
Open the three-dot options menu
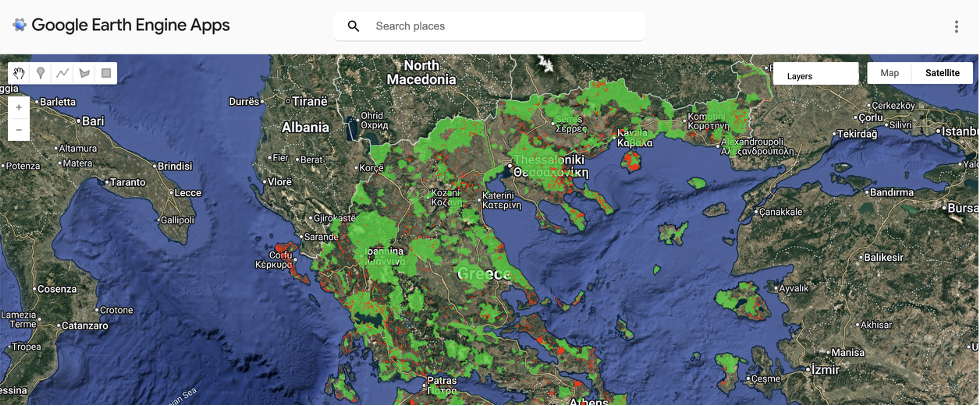[x=957, y=27]
